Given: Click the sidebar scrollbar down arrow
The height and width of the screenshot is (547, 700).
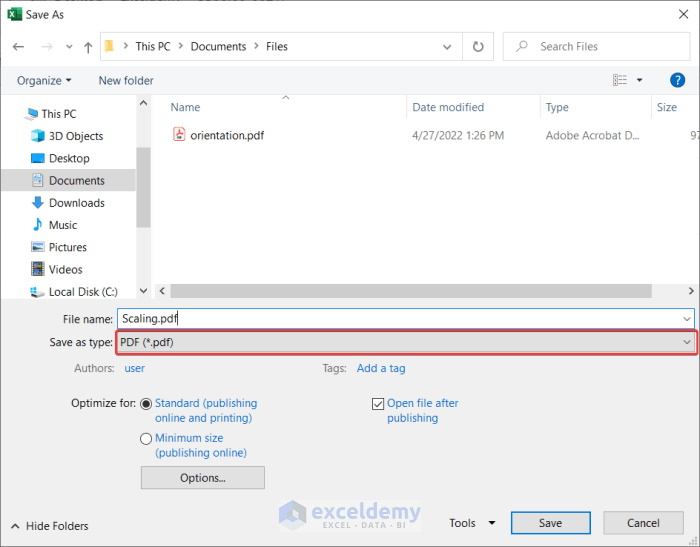Looking at the screenshot, I should [x=143, y=291].
